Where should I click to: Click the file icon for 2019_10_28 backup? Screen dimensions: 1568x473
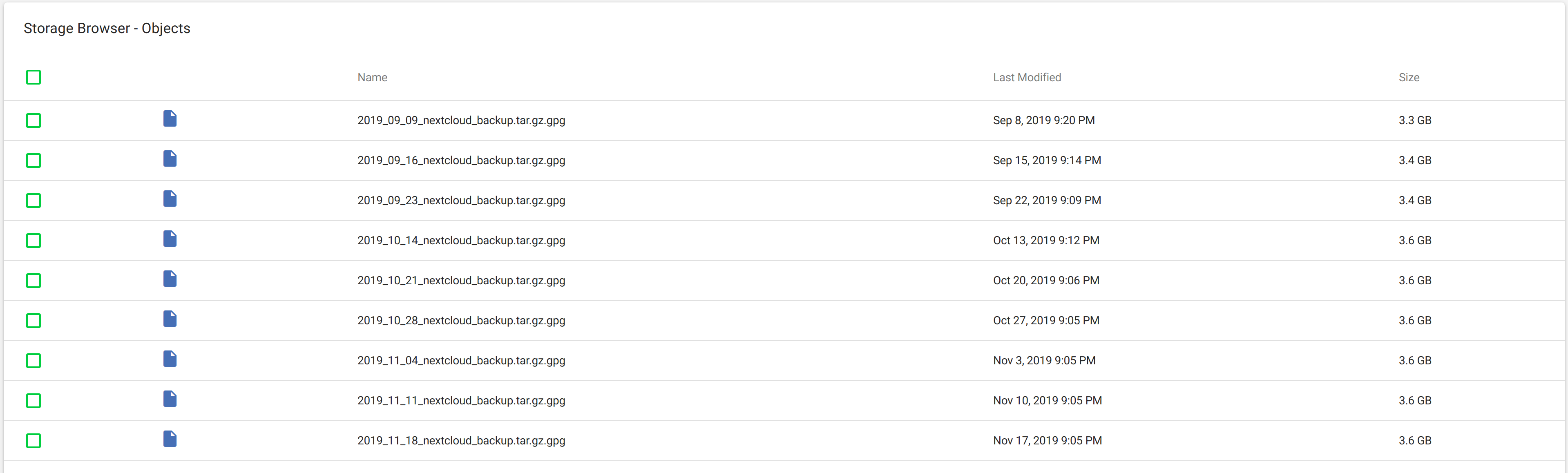pyautogui.click(x=170, y=319)
